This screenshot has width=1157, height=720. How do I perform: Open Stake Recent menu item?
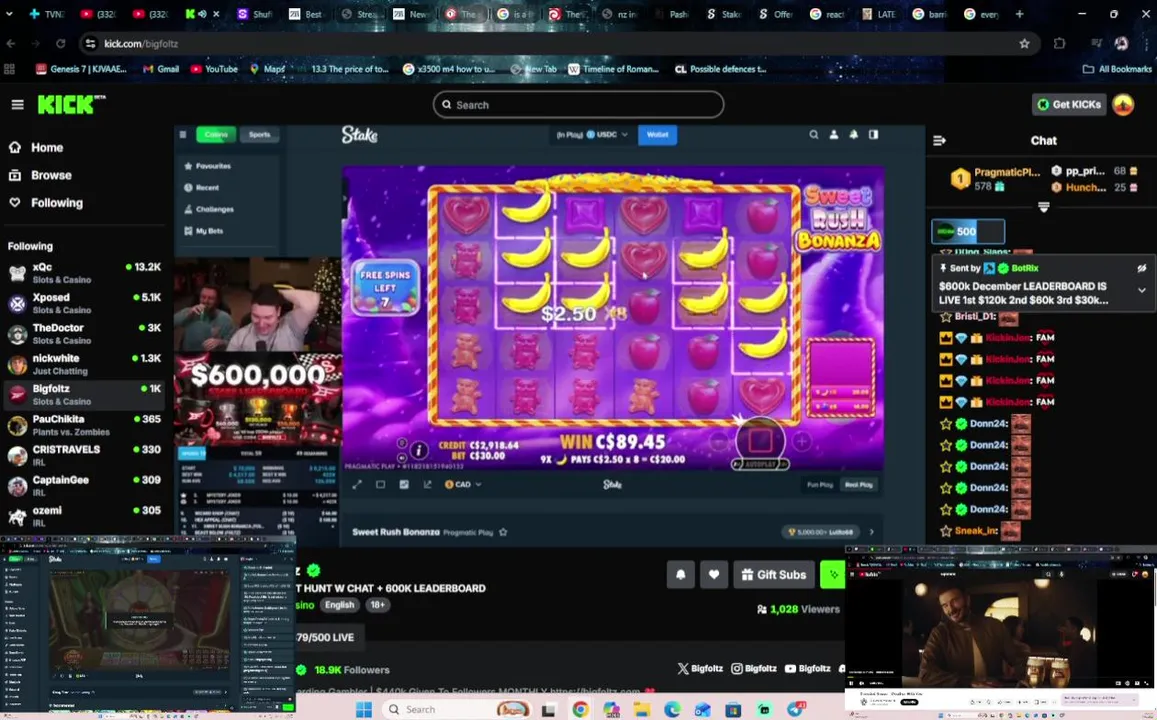pyautogui.click(x=202, y=188)
